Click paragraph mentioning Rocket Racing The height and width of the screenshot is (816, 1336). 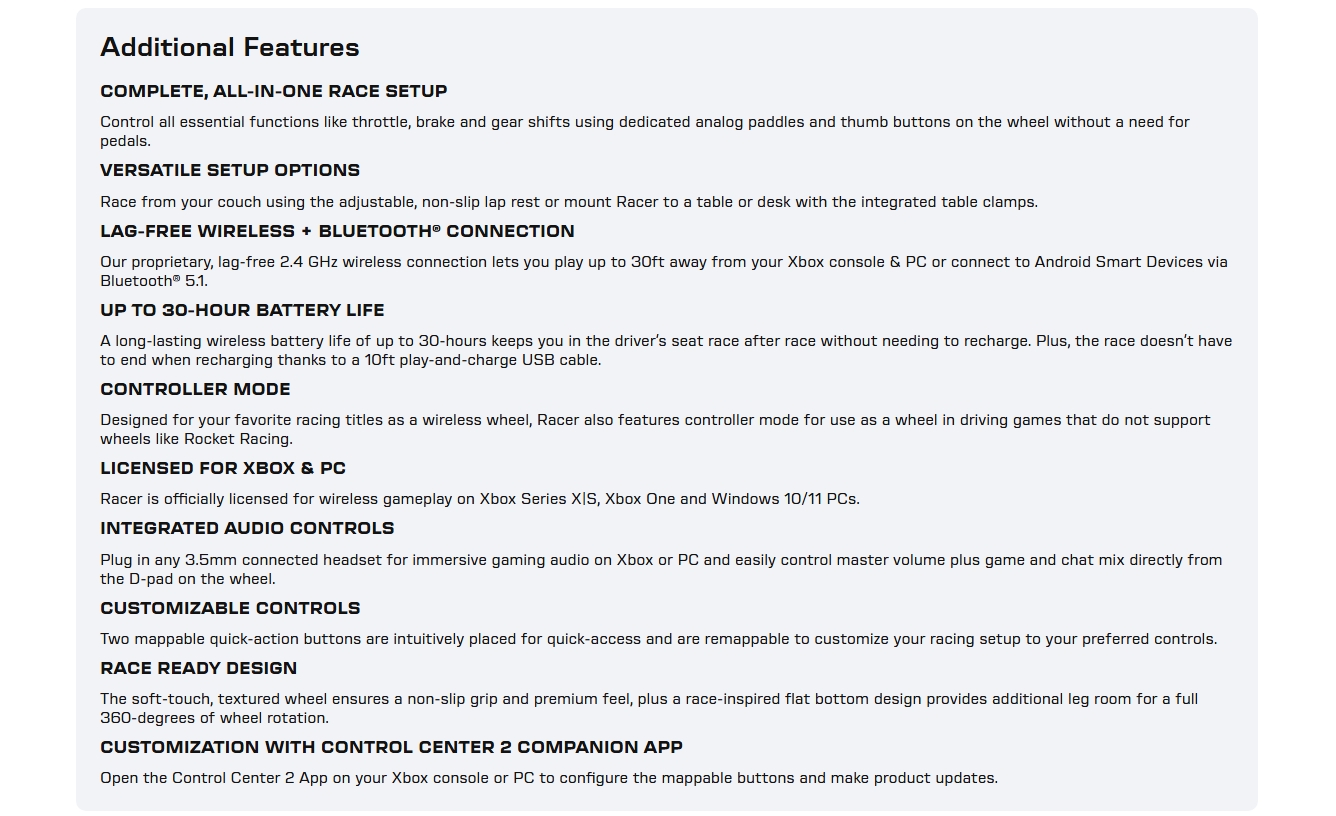click(x=655, y=429)
